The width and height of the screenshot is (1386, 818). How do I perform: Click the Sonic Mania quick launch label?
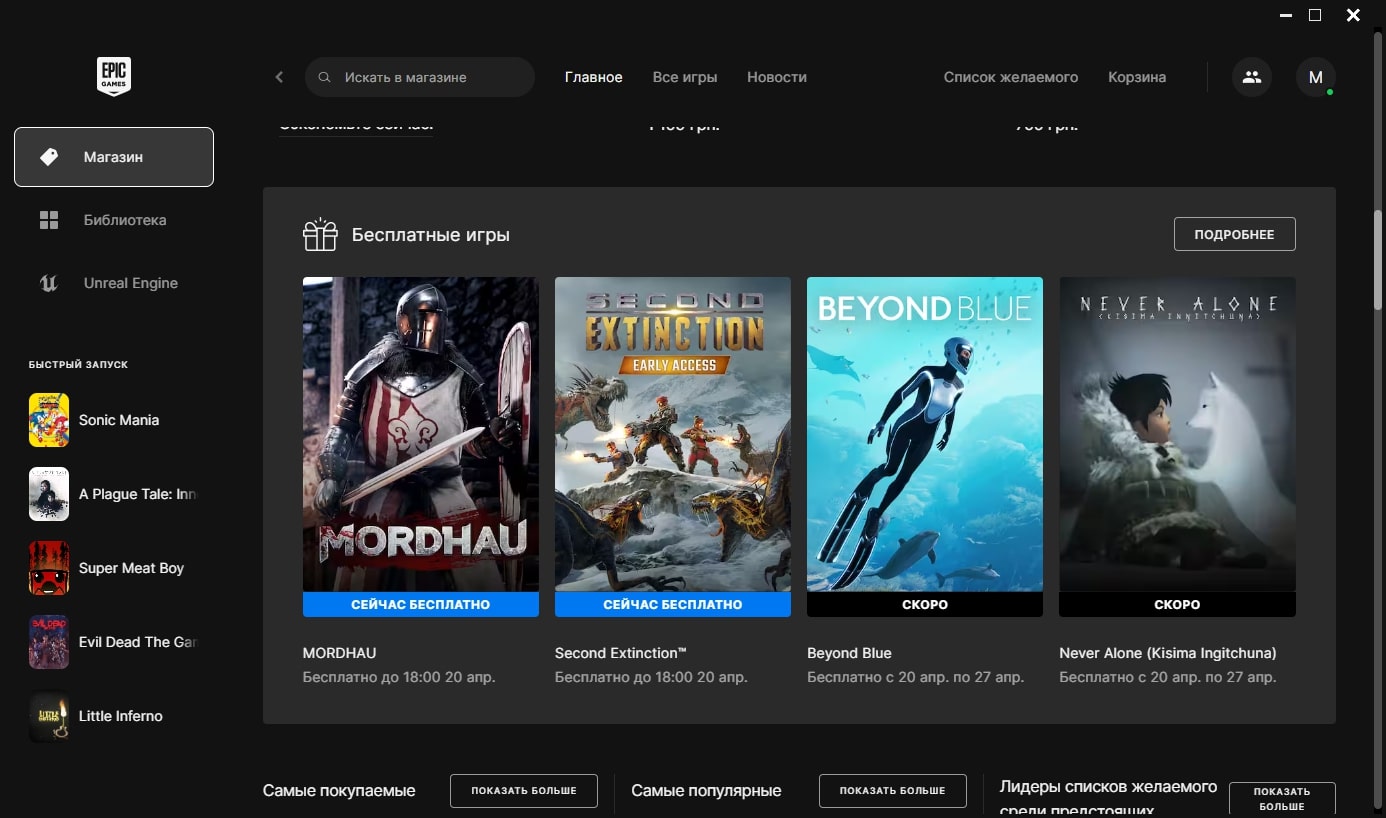point(119,420)
